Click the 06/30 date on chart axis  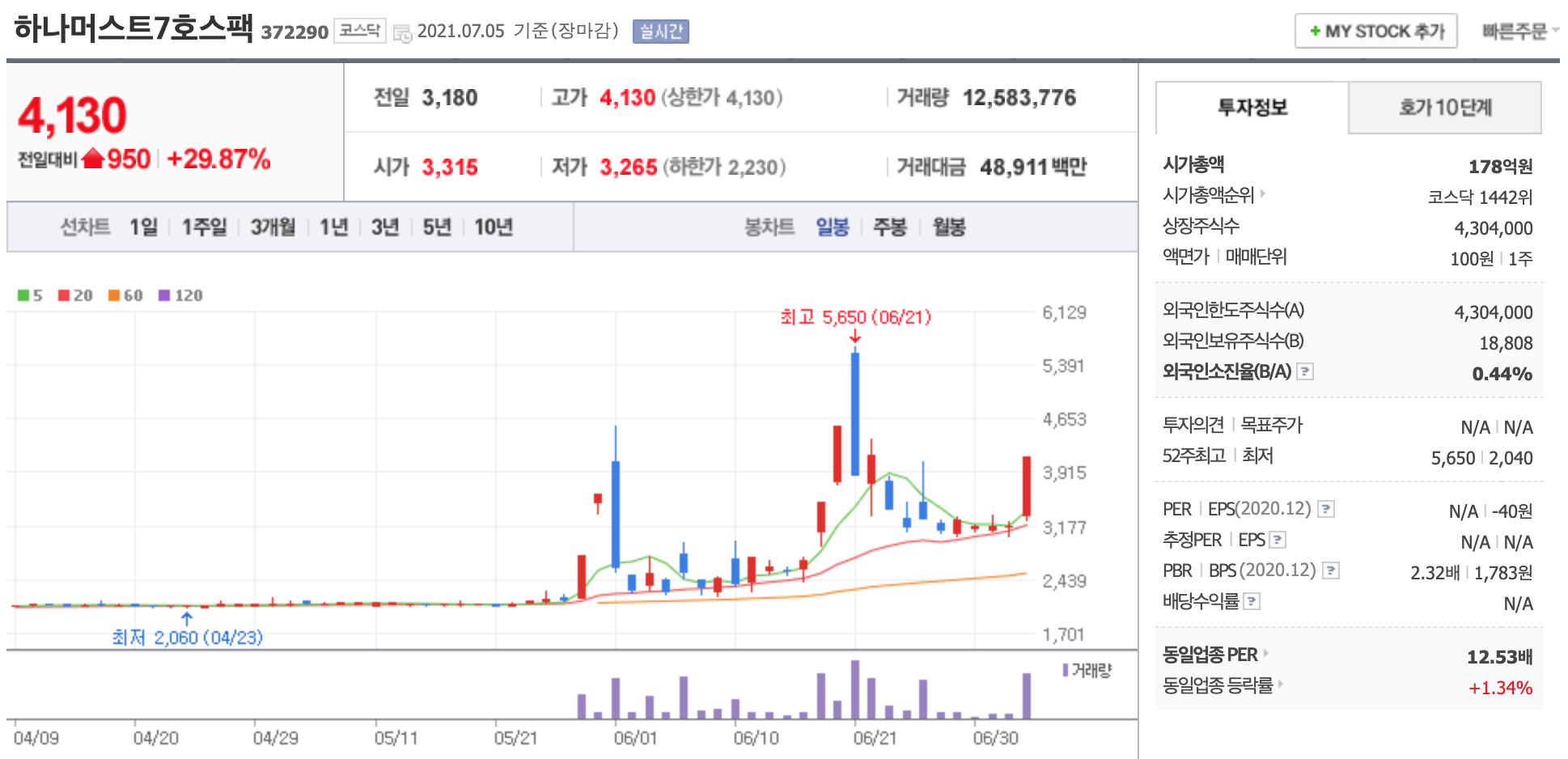tap(996, 738)
